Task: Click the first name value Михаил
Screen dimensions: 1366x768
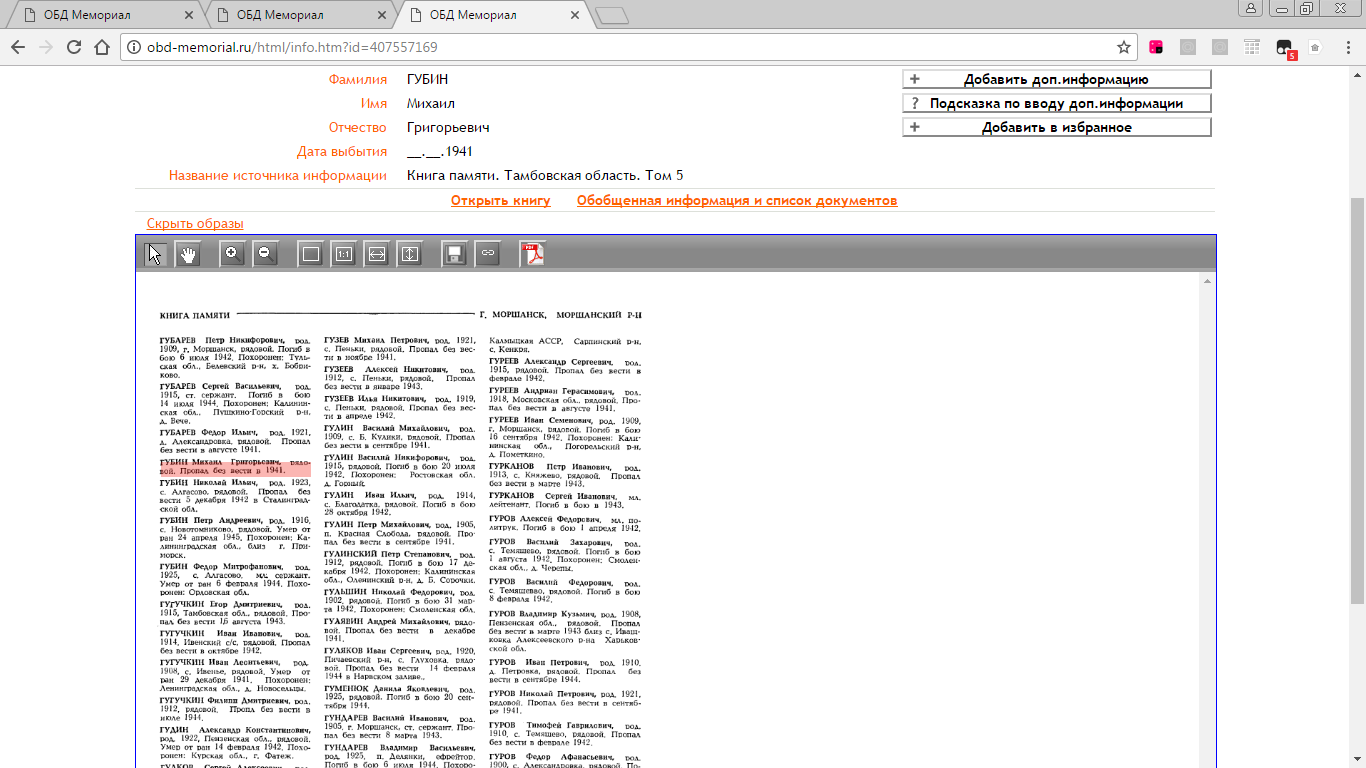Action: (x=431, y=104)
